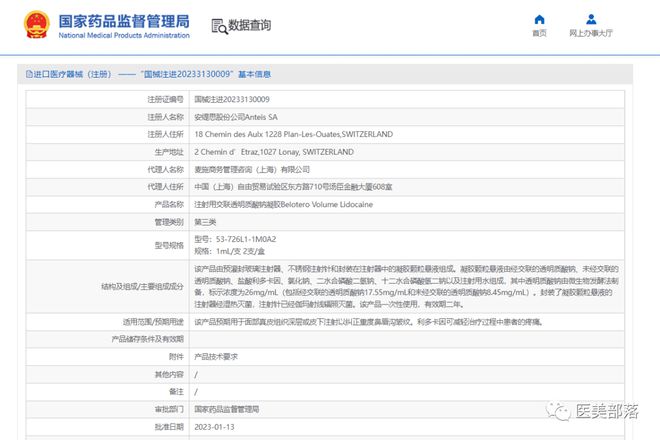Select the structure composition description paragraph

click(406, 286)
